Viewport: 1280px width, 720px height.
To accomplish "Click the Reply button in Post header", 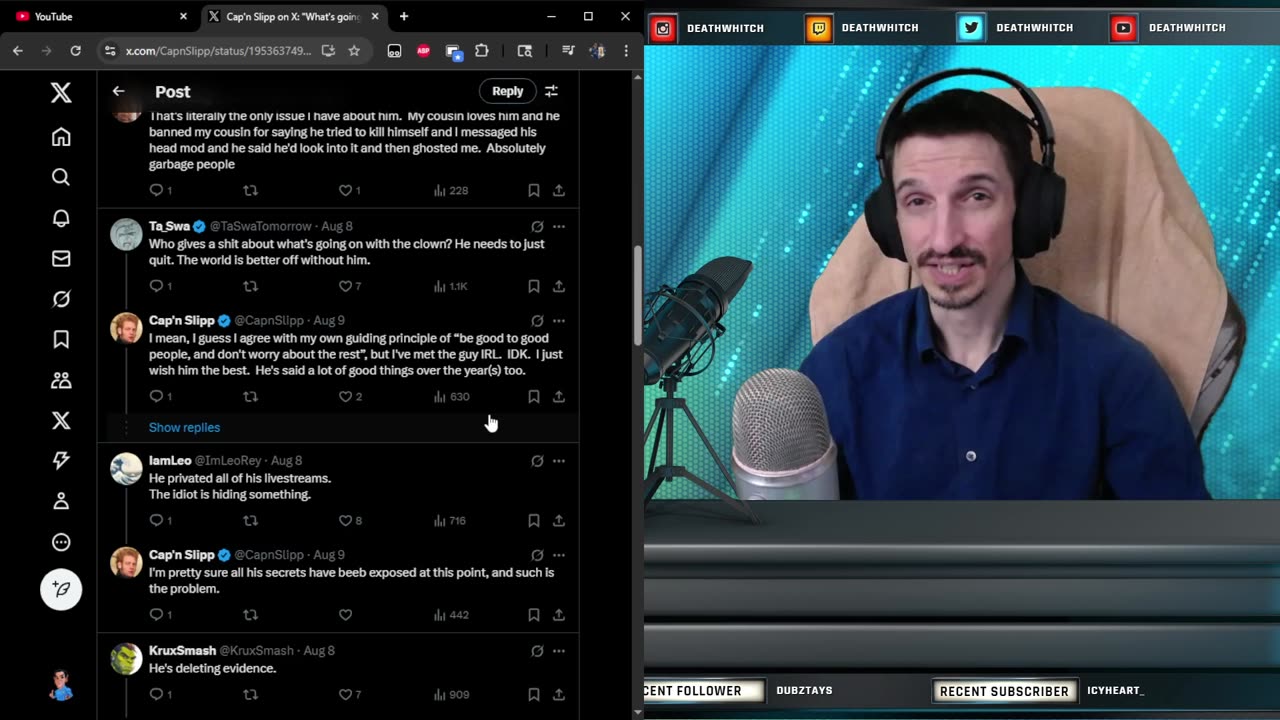I will [x=507, y=91].
